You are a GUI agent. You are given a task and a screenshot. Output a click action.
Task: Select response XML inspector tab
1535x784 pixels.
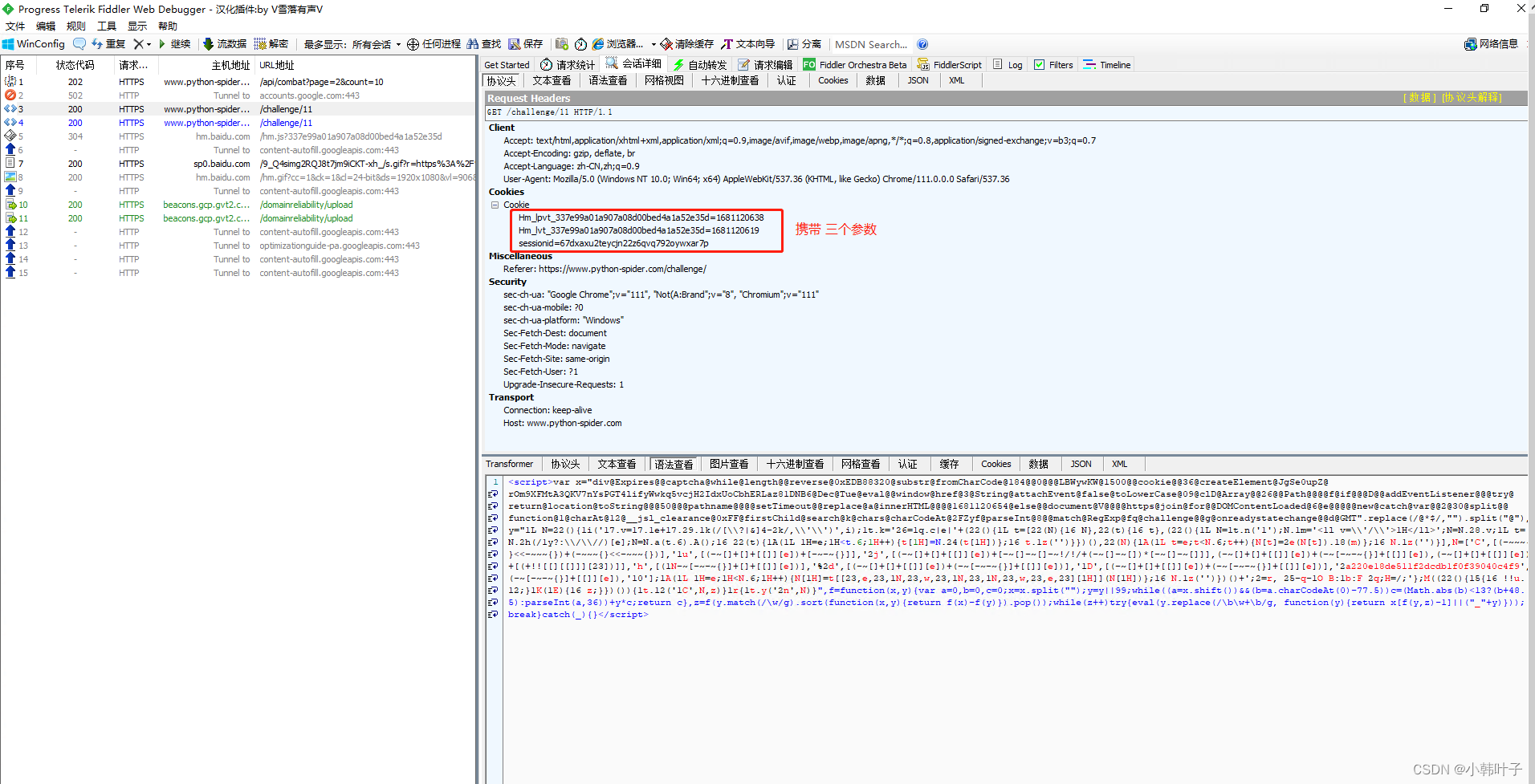[1120, 464]
